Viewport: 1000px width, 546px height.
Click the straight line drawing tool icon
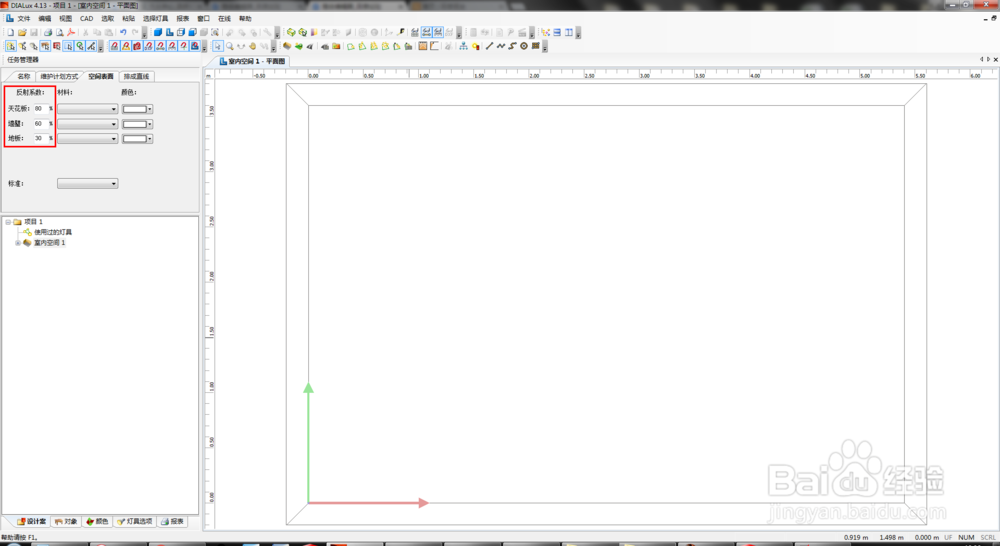[x=489, y=46]
